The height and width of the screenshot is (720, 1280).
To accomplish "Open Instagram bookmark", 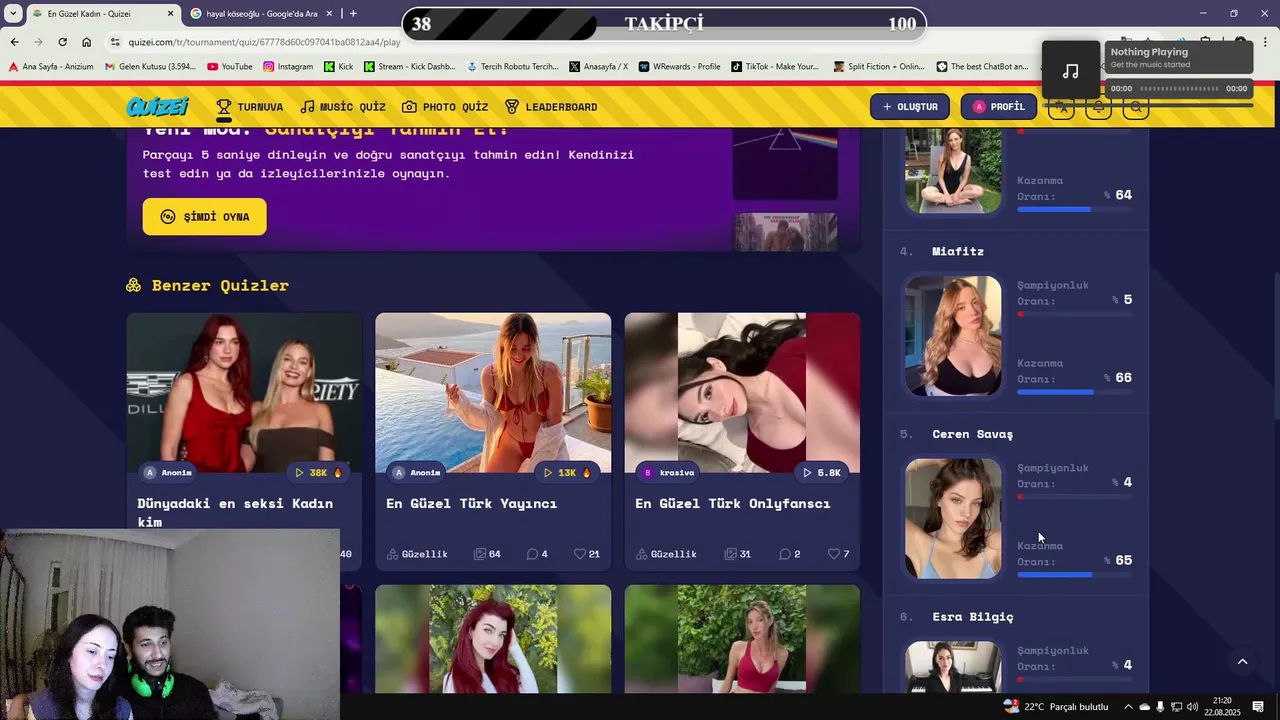I will [x=288, y=67].
